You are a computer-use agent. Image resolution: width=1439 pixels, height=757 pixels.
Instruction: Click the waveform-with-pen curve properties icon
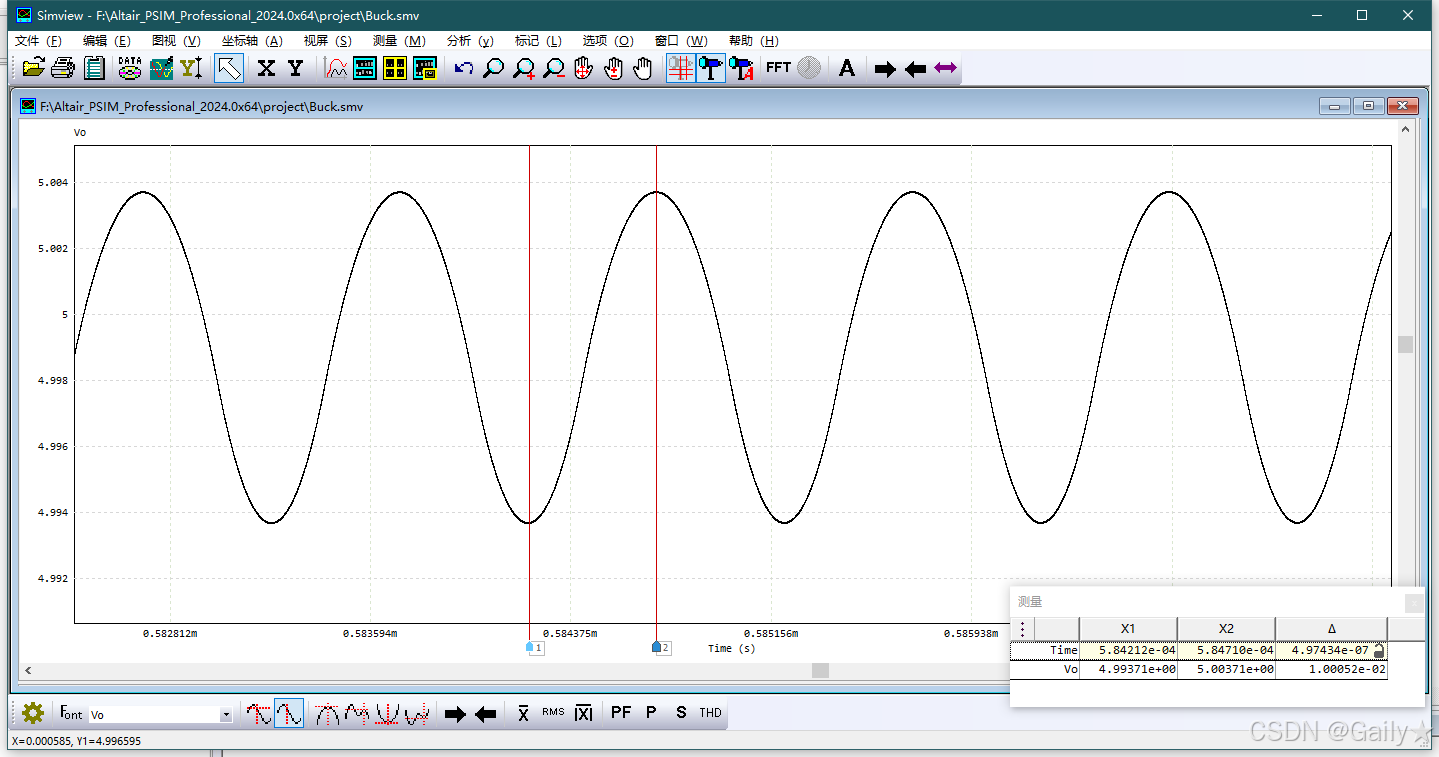(x=161, y=68)
